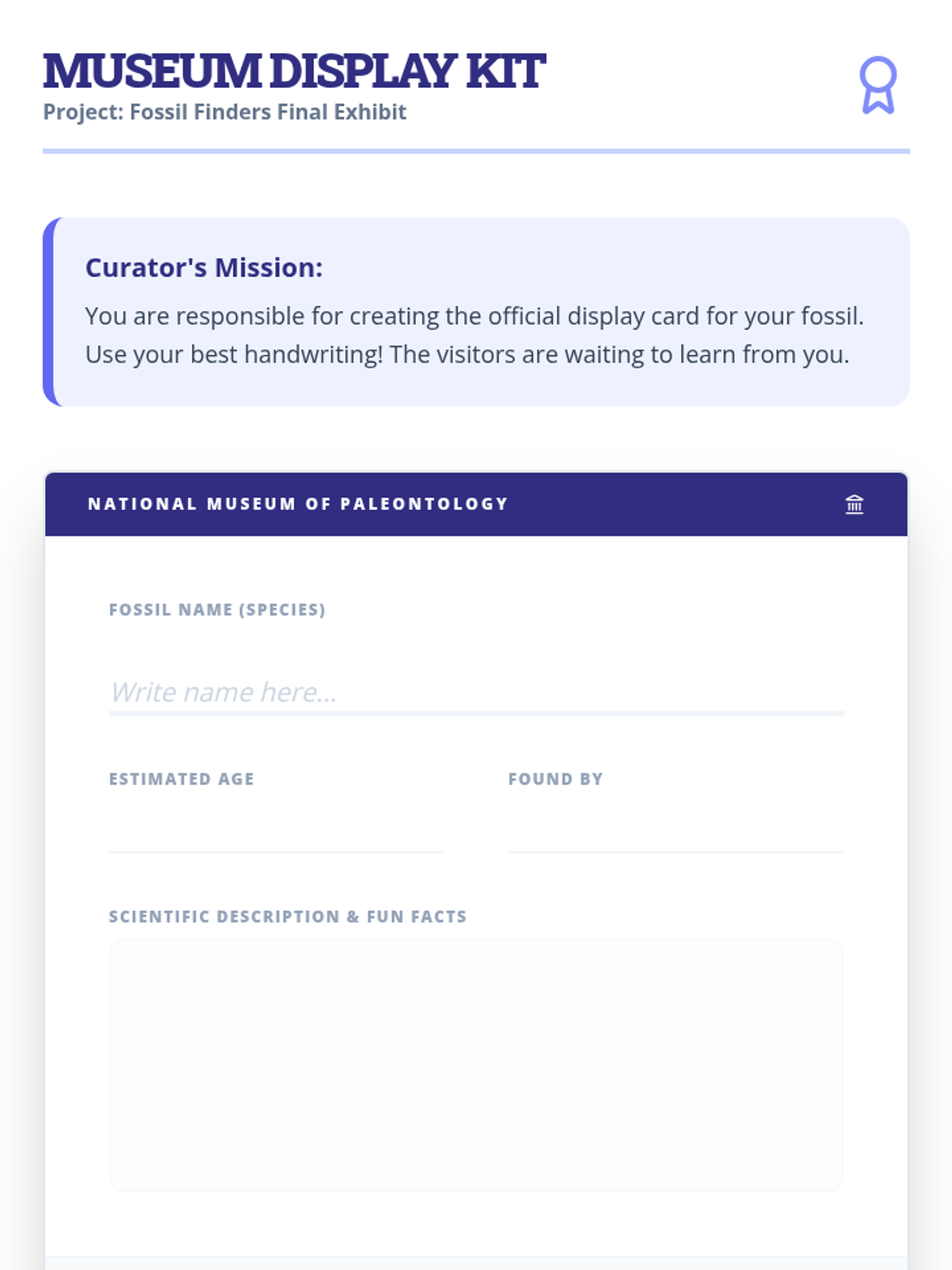Select 'Project: Fossil Finders Final Exhibit' subtitle
This screenshot has width=952, height=1270.
[x=225, y=112]
